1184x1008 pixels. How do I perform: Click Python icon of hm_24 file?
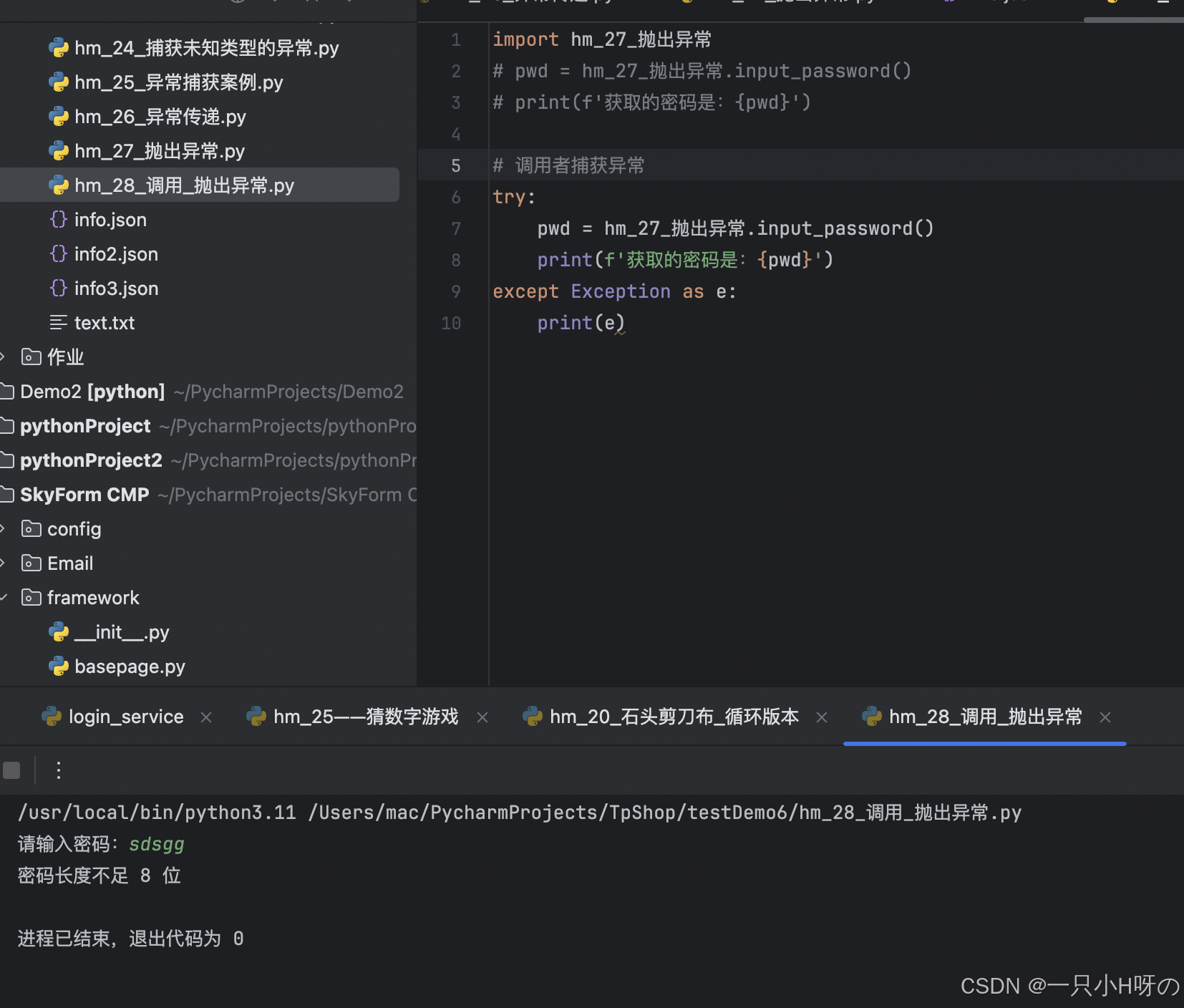tap(59, 48)
